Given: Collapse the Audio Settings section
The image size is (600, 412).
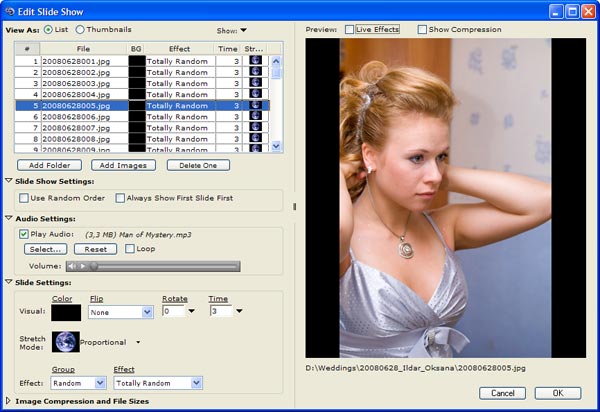Looking at the screenshot, I should tap(9, 218).
